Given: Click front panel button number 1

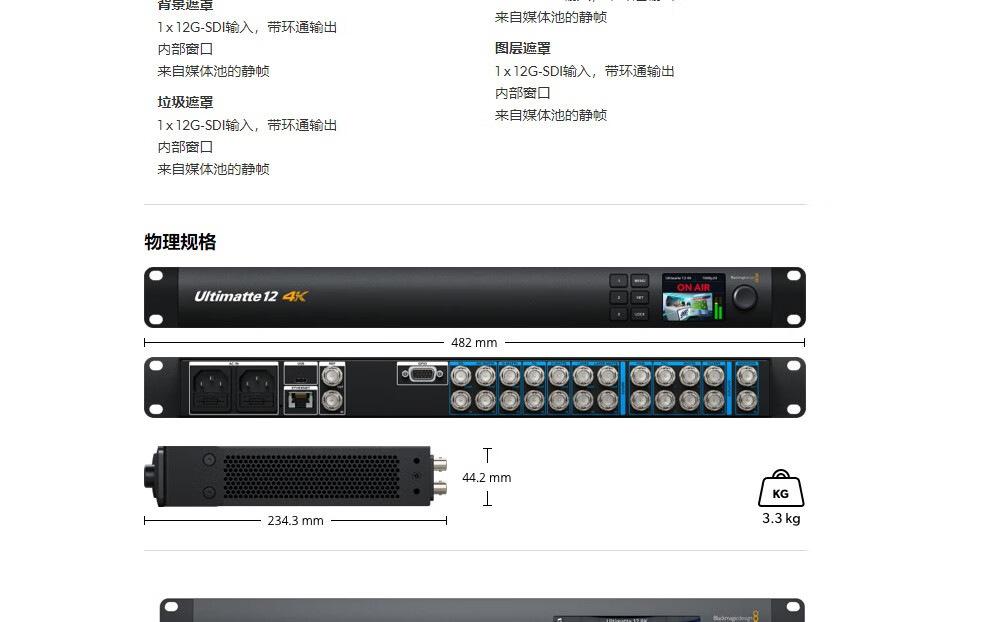Looking at the screenshot, I should (619, 281).
